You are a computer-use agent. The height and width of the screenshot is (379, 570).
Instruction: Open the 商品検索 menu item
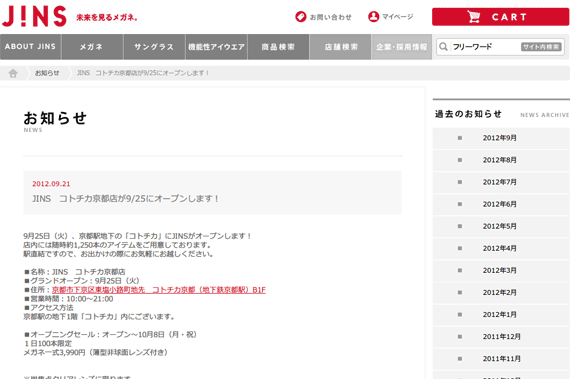tap(278, 47)
